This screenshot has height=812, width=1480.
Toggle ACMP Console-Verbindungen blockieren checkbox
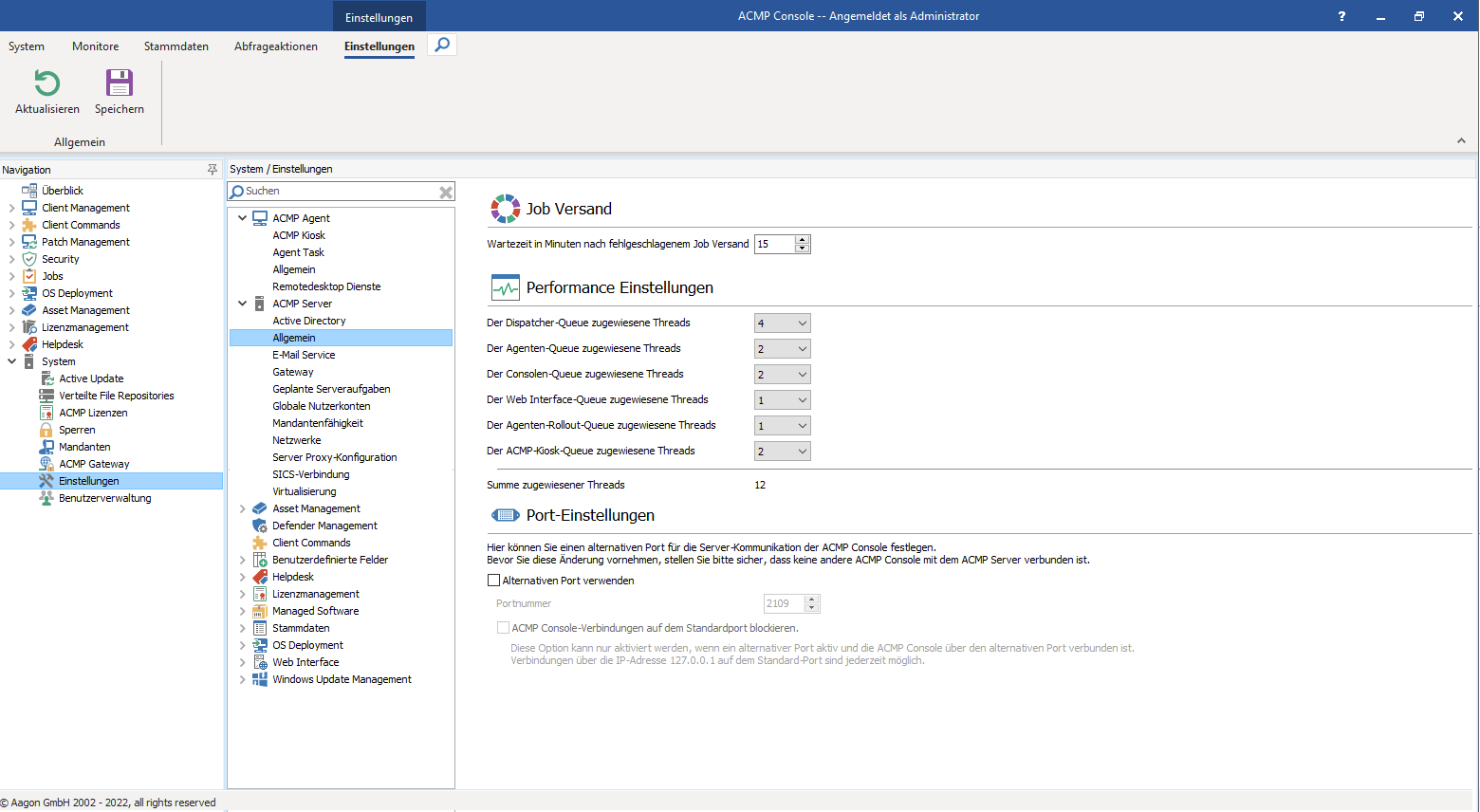coord(503,628)
